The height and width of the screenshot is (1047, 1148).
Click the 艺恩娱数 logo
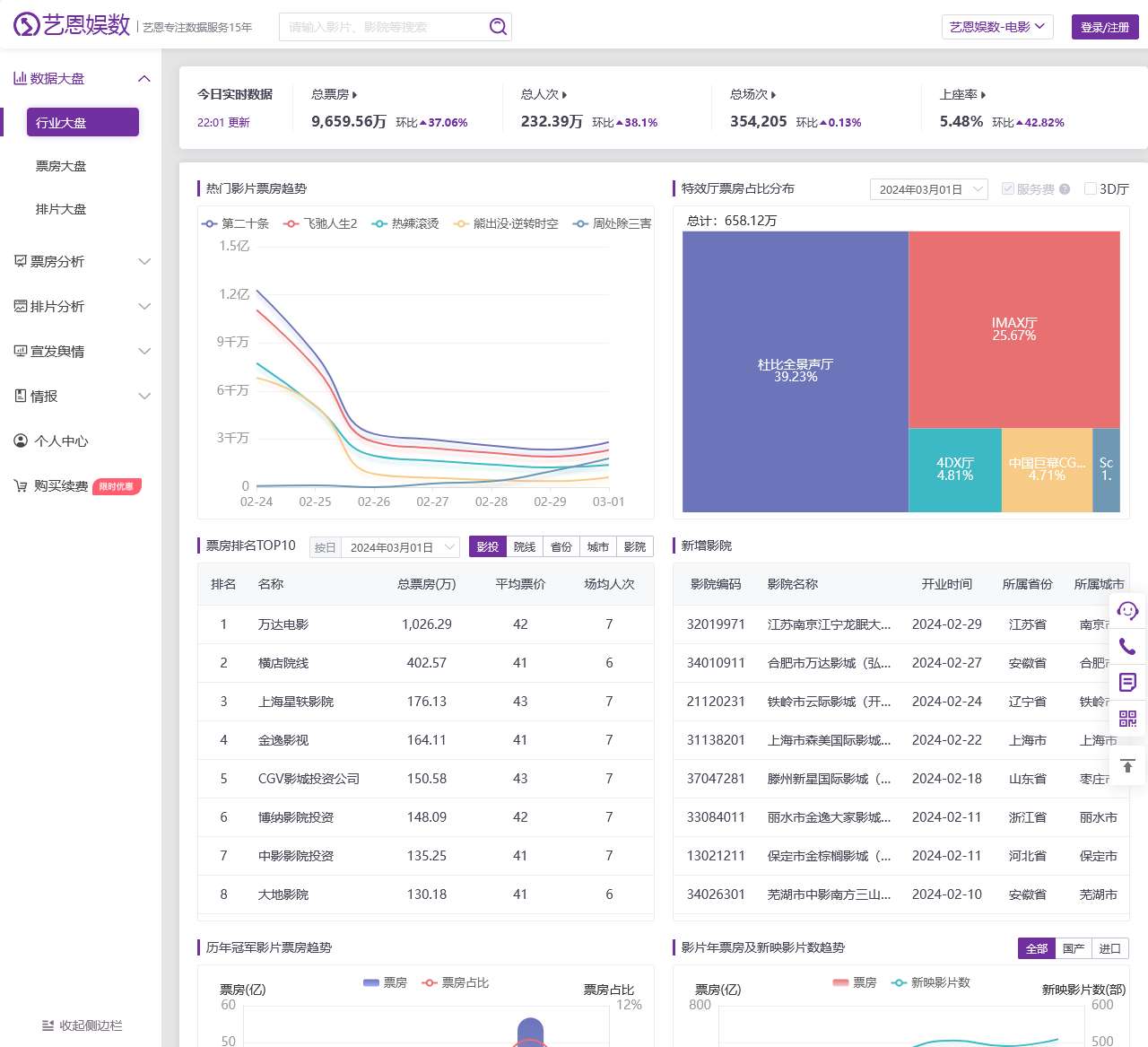[x=72, y=25]
